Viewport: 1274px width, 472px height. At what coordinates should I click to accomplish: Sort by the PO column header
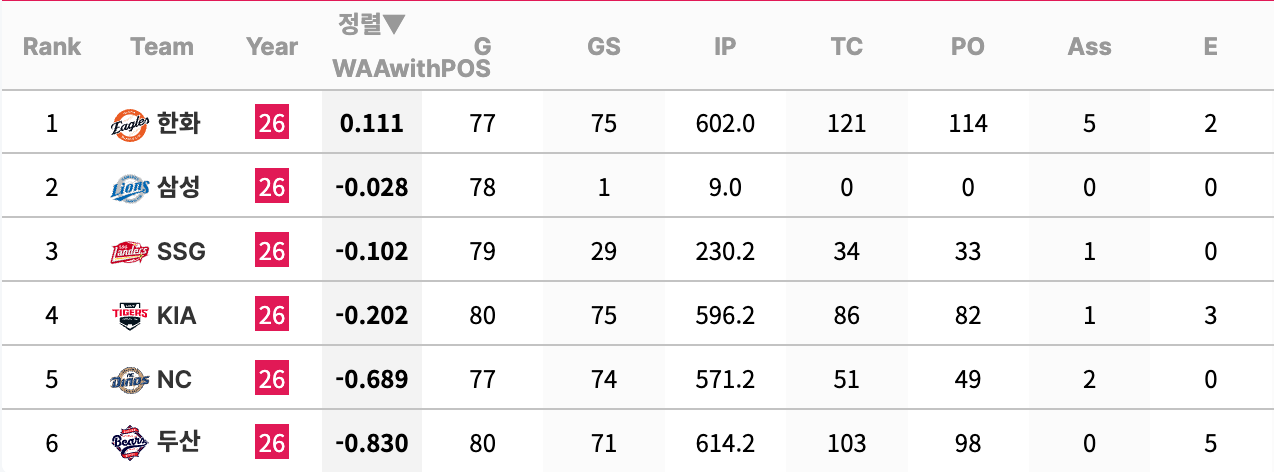(x=968, y=46)
